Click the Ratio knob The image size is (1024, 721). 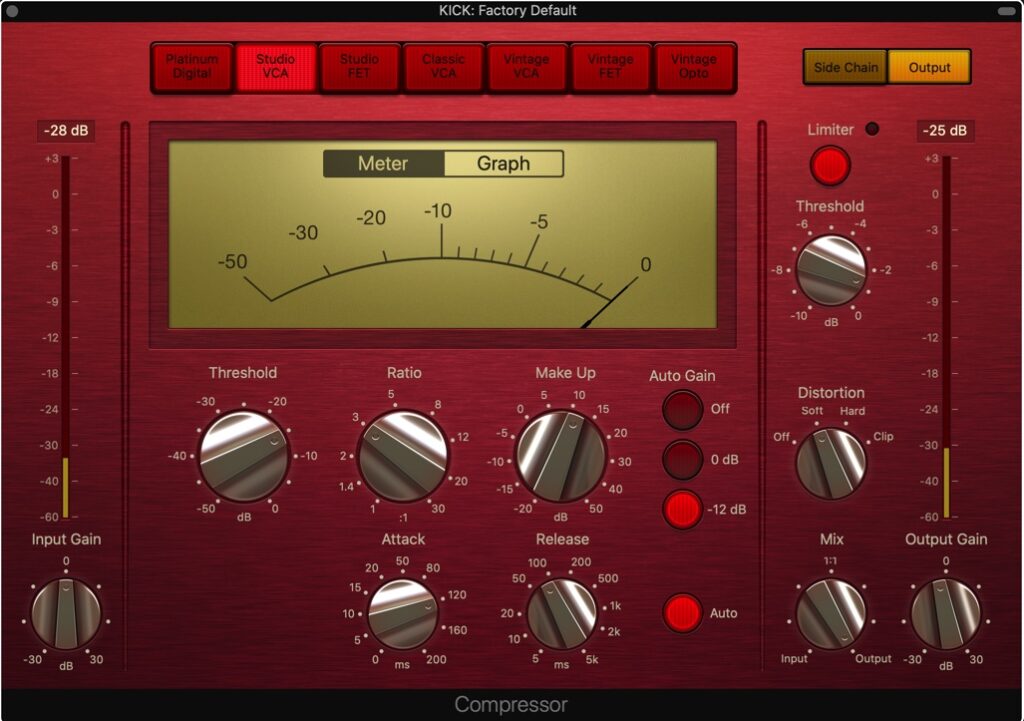[404, 456]
